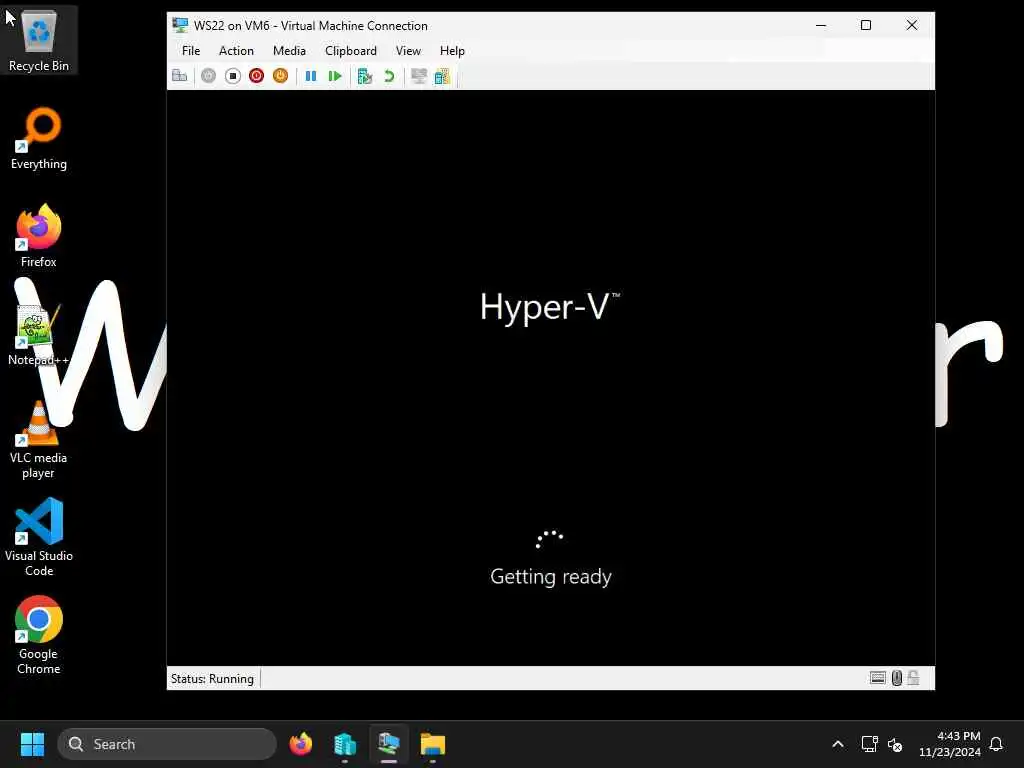Shut down the VM using red power icon
Image resolution: width=1024 pixels, height=768 pixels.
(257, 76)
